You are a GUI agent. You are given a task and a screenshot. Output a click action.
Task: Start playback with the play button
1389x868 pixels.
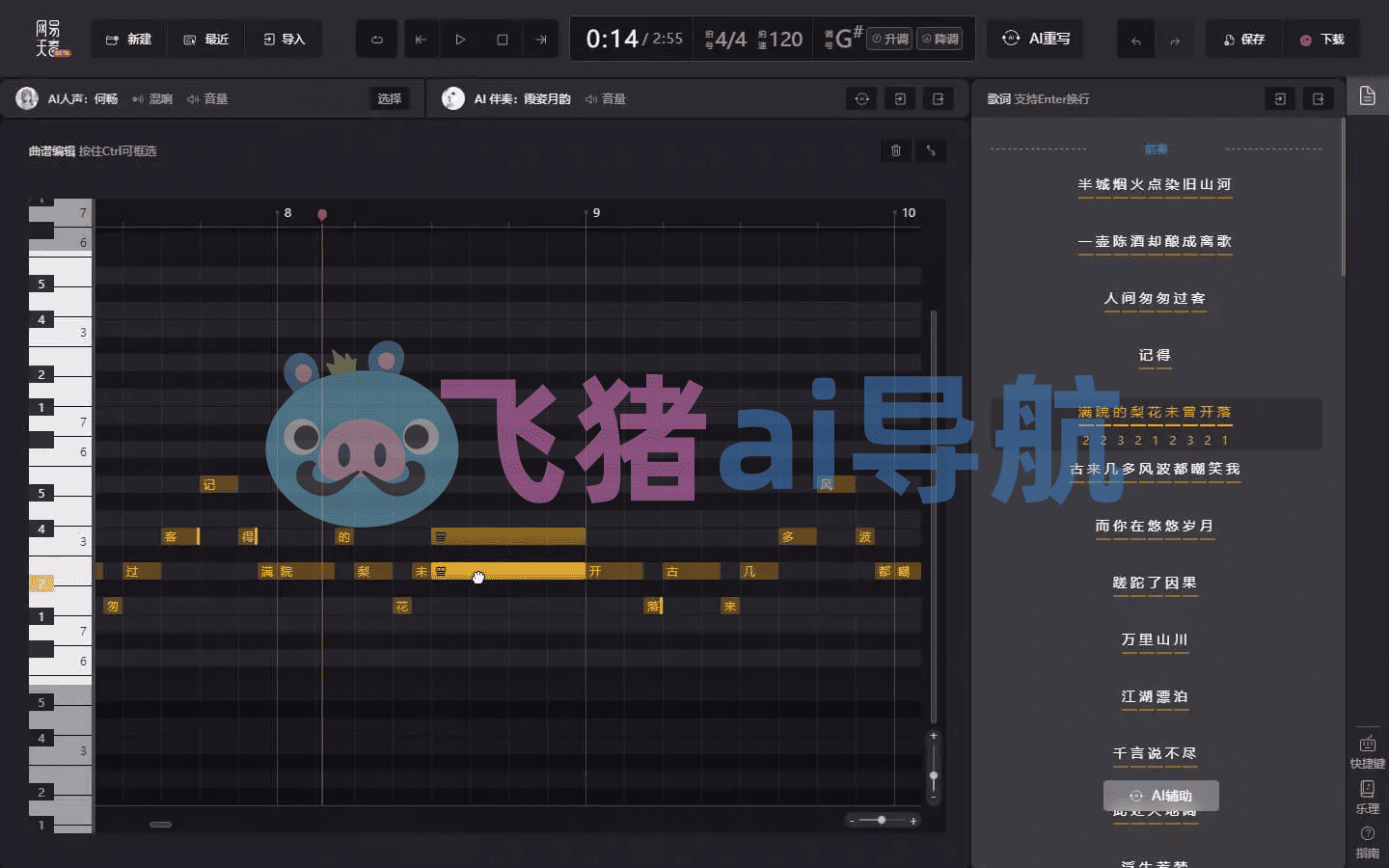click(460, 40)
